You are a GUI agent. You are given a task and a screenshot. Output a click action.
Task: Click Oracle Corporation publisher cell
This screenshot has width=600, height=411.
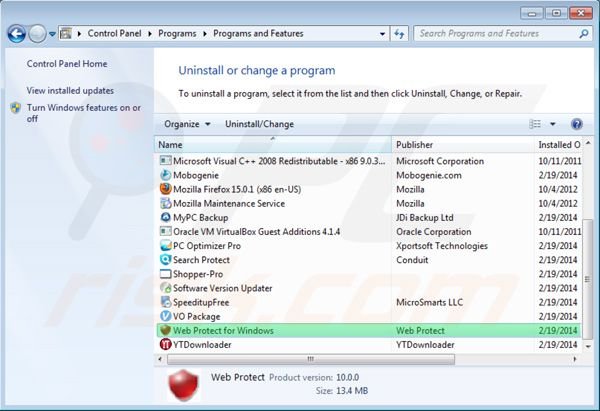point(434,232)
